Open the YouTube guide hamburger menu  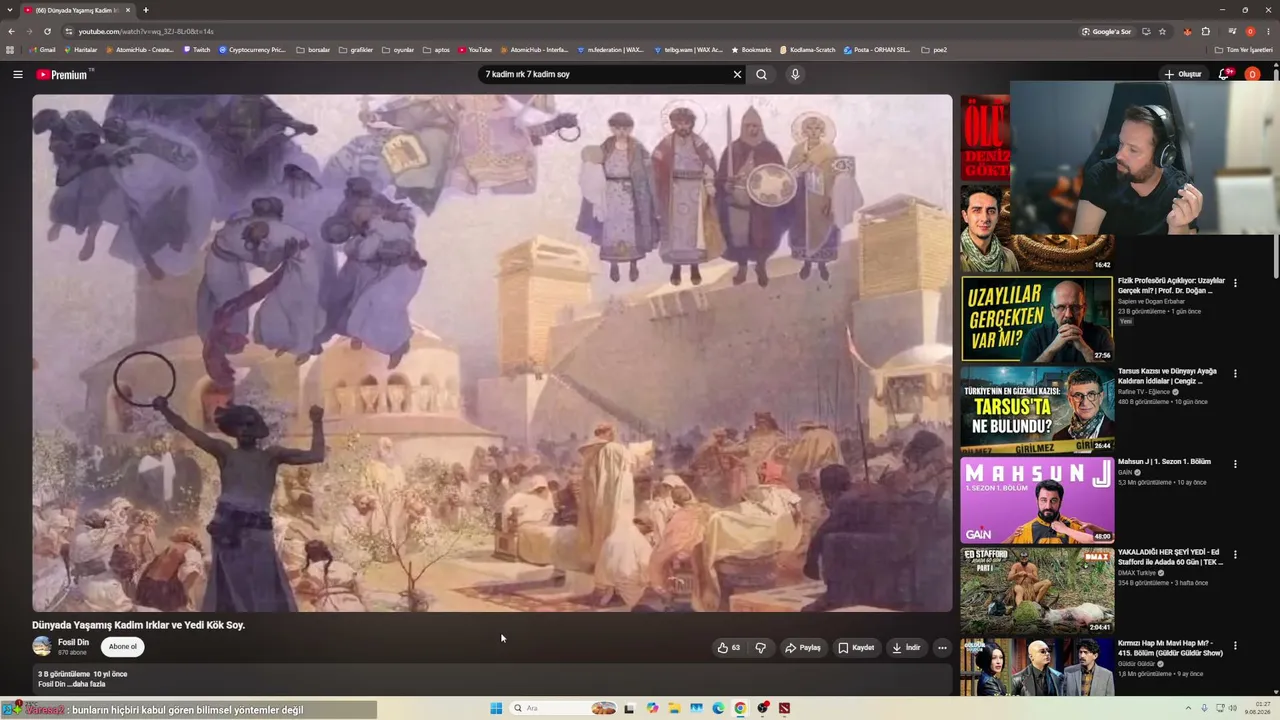click(17, 74)
